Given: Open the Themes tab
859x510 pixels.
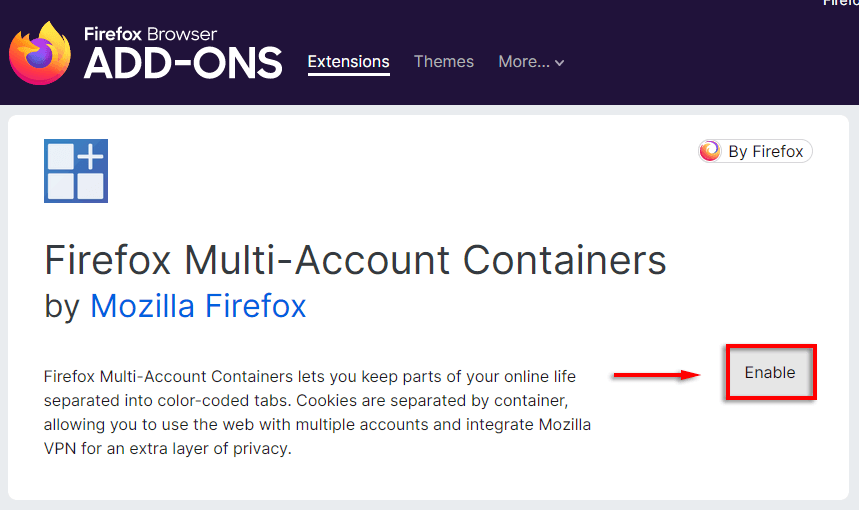Looking at the screenshot, I should pyautogui.click(x=444, y=62).
